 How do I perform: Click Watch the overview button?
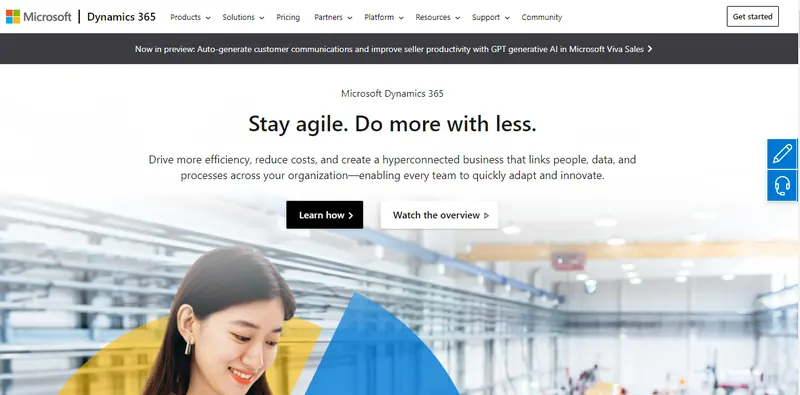[439, 215]
